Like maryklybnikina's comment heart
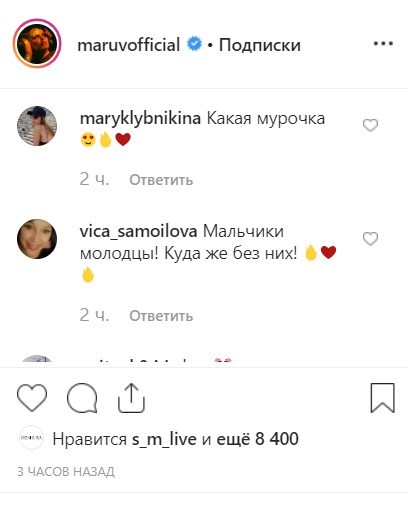 (370, 125)
